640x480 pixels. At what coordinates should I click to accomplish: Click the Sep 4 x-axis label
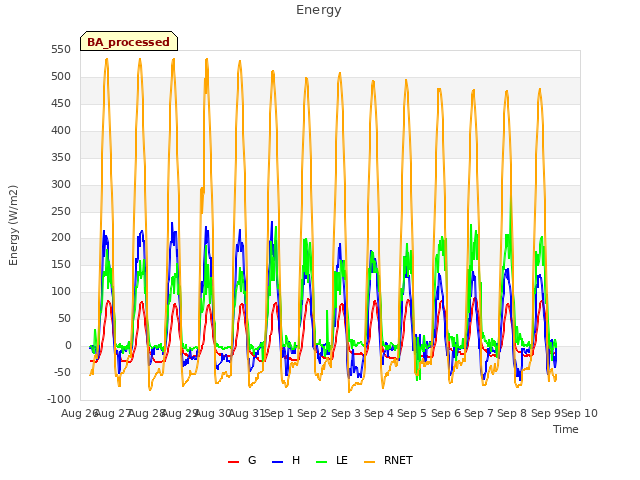click(379, 413)
